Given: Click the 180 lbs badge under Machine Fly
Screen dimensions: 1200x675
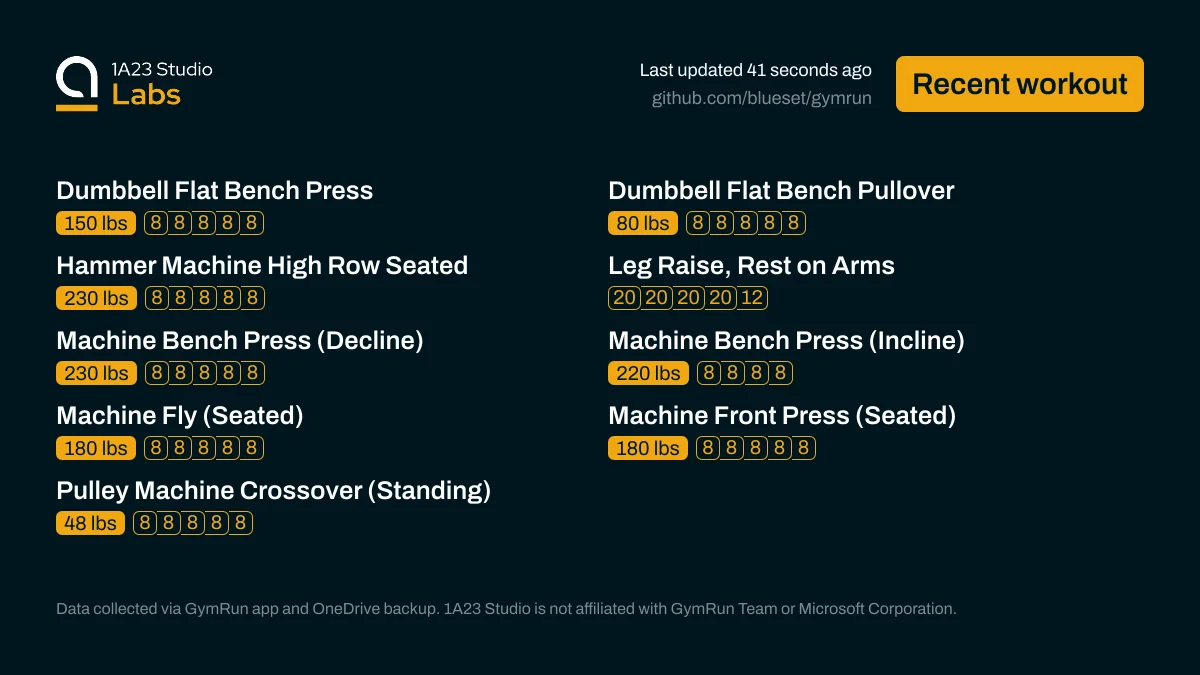Looking at the screenshot, I should pyautogui.click(x=96, y=448).
